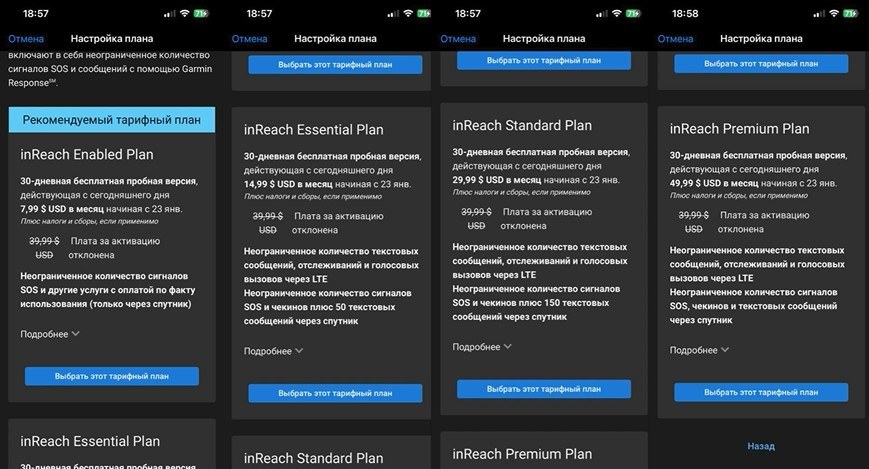Screen dimensions: 869x469
Task: Tap the Назад link
Action: pyautogui.click(x=761, y=446)
